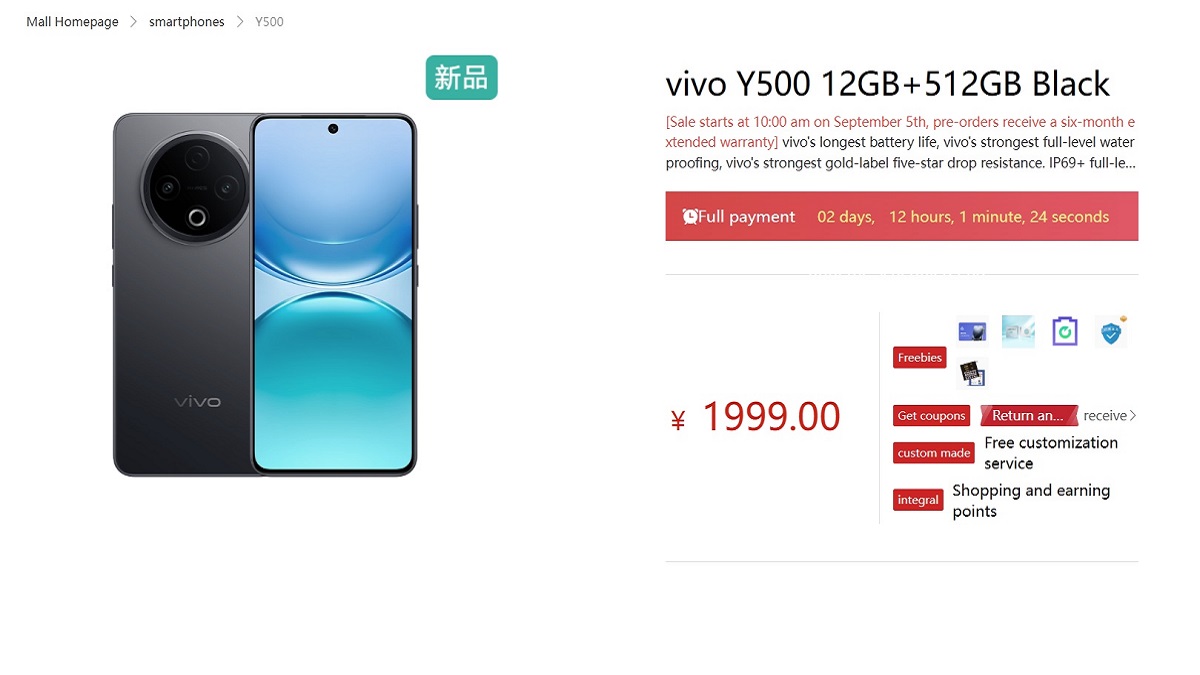1200x675 pixels.
Task: Click the chevron after smartphones breadcrumb
Action: pyautogui.click(x=240, y=22)
